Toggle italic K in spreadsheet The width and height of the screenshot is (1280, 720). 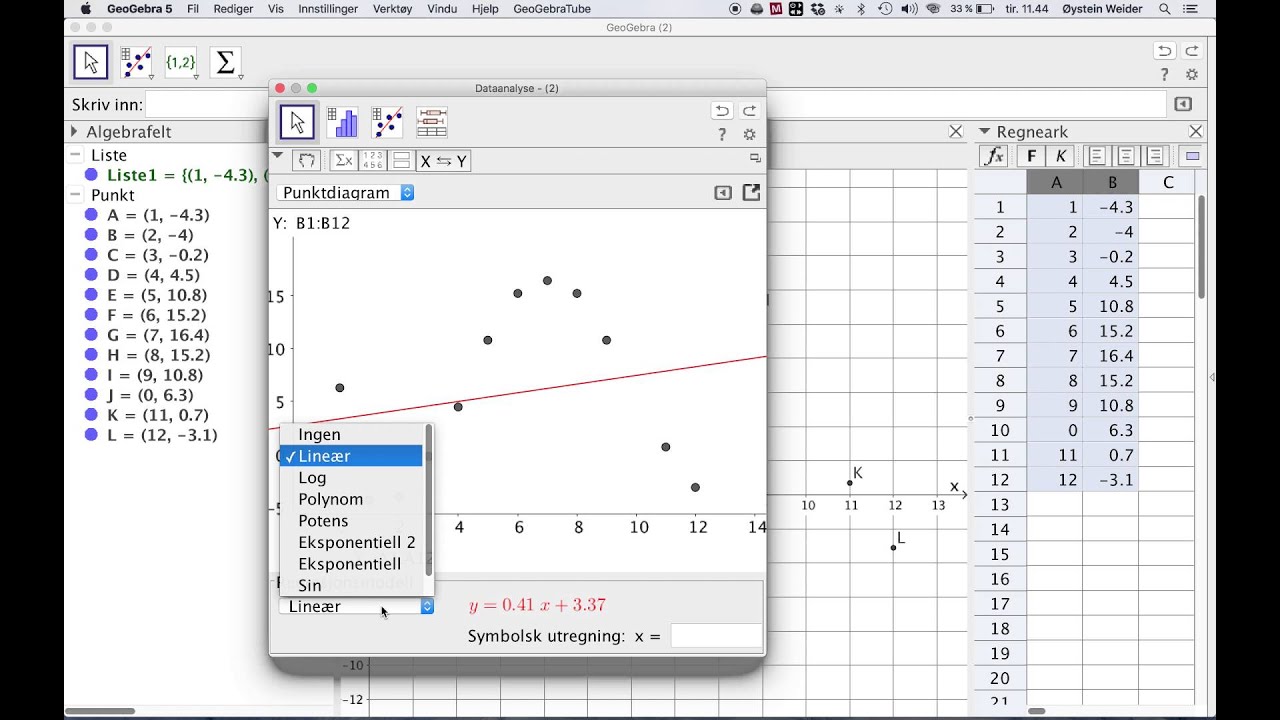pos(1061,156)
